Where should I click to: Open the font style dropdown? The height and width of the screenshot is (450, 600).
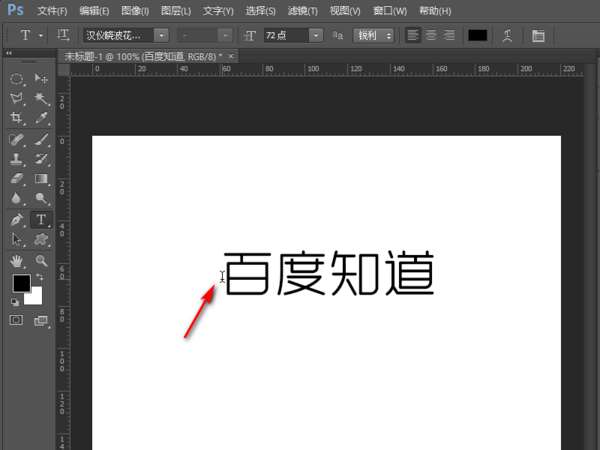(x=225, y=36)
